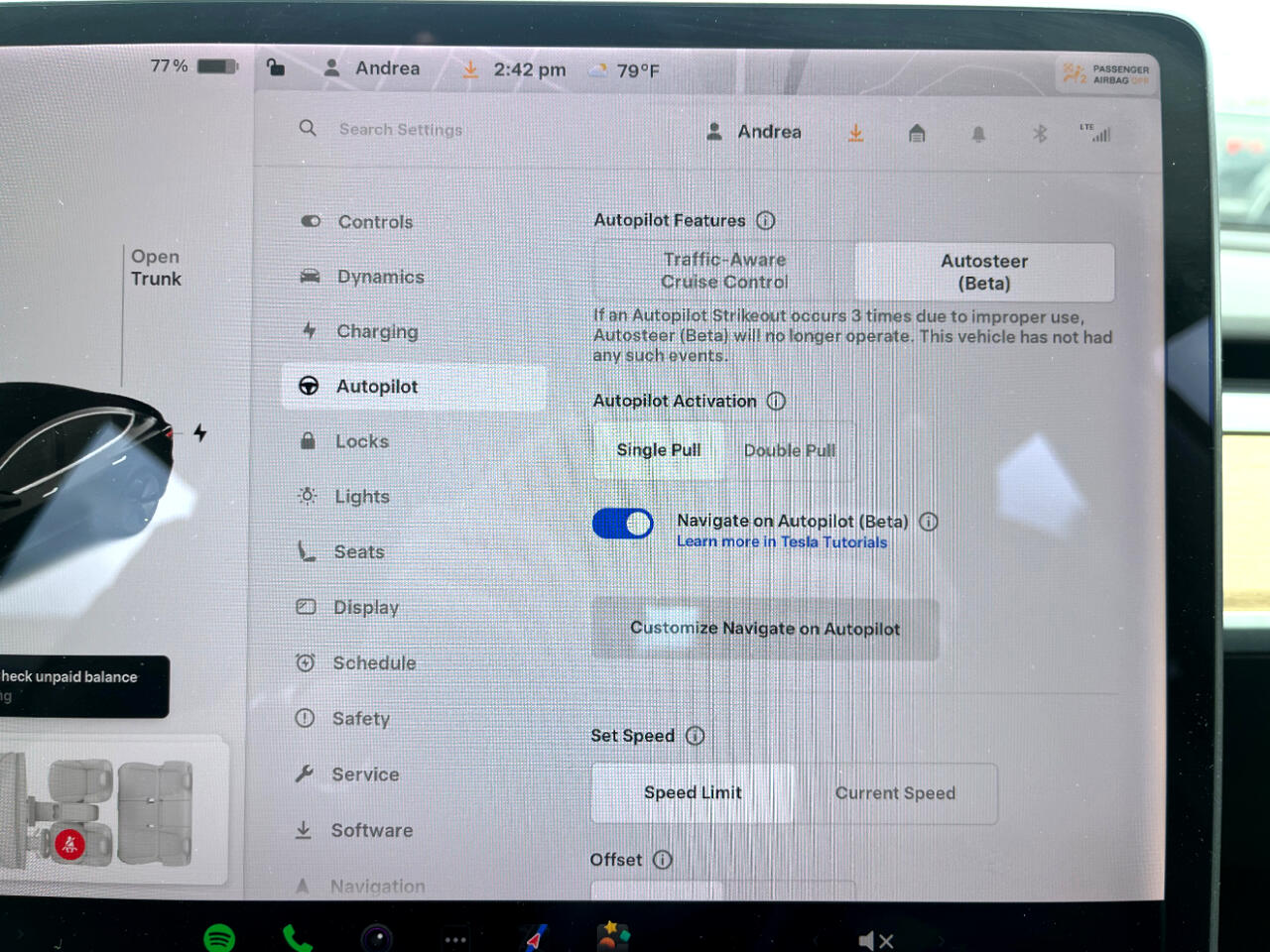Open Learn more in Tesla Tutorials link

pos(782,541)
